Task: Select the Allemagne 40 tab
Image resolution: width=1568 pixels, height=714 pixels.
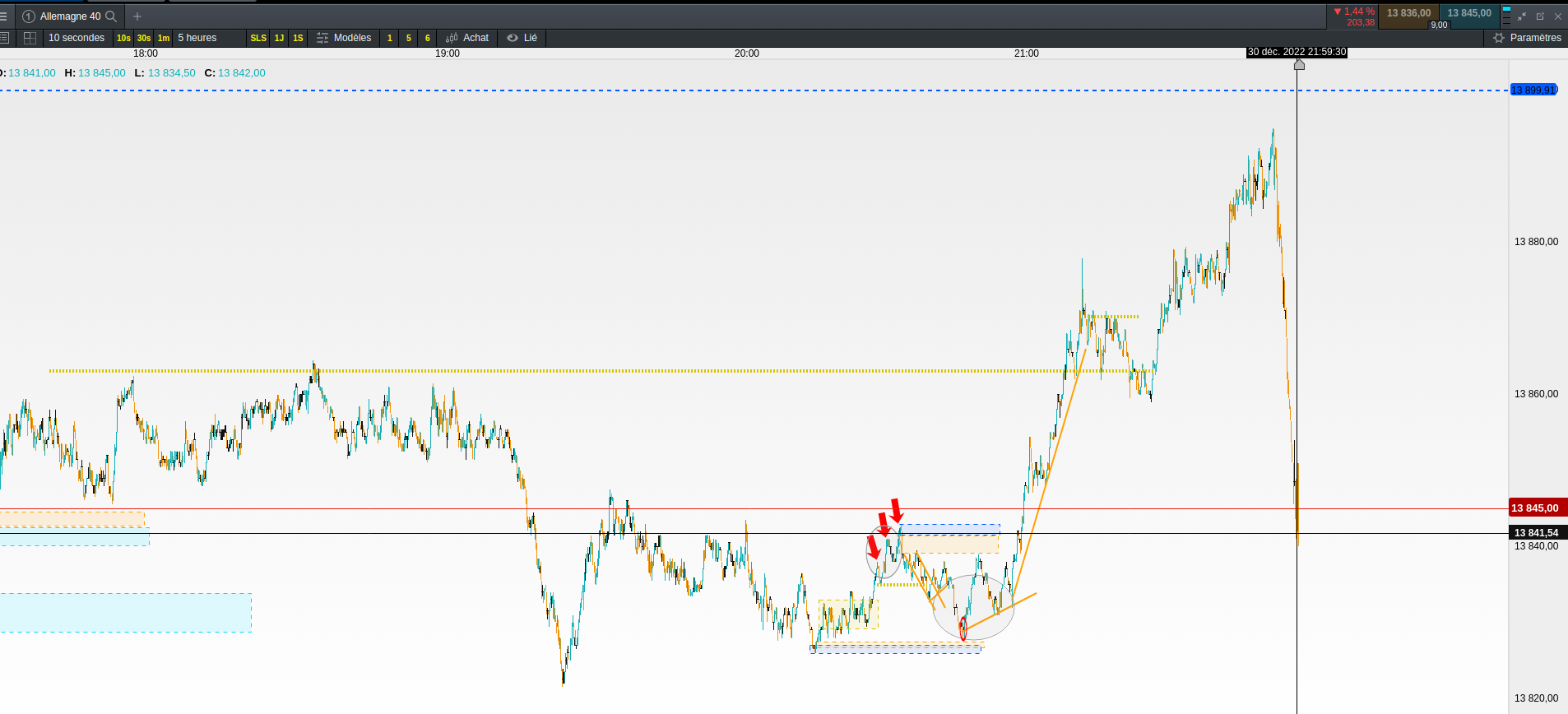Action: coord(71,16)
